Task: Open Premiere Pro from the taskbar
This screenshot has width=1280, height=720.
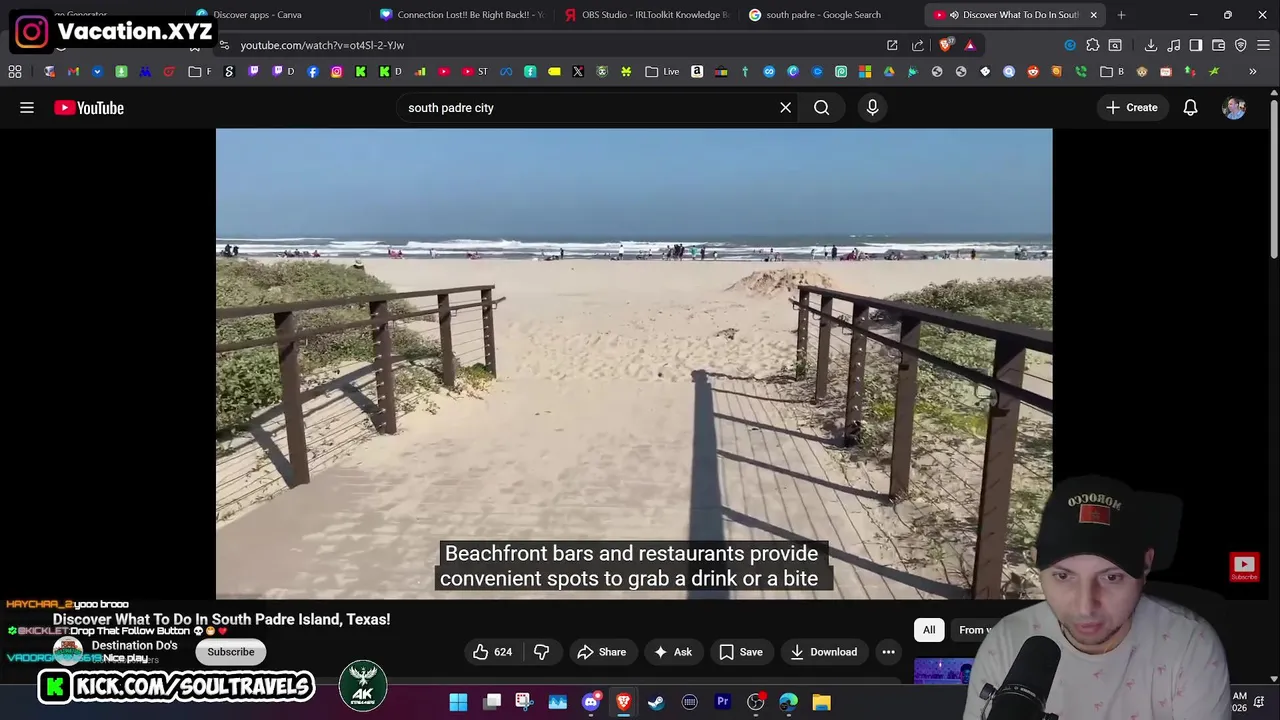Action: [722, 702]
